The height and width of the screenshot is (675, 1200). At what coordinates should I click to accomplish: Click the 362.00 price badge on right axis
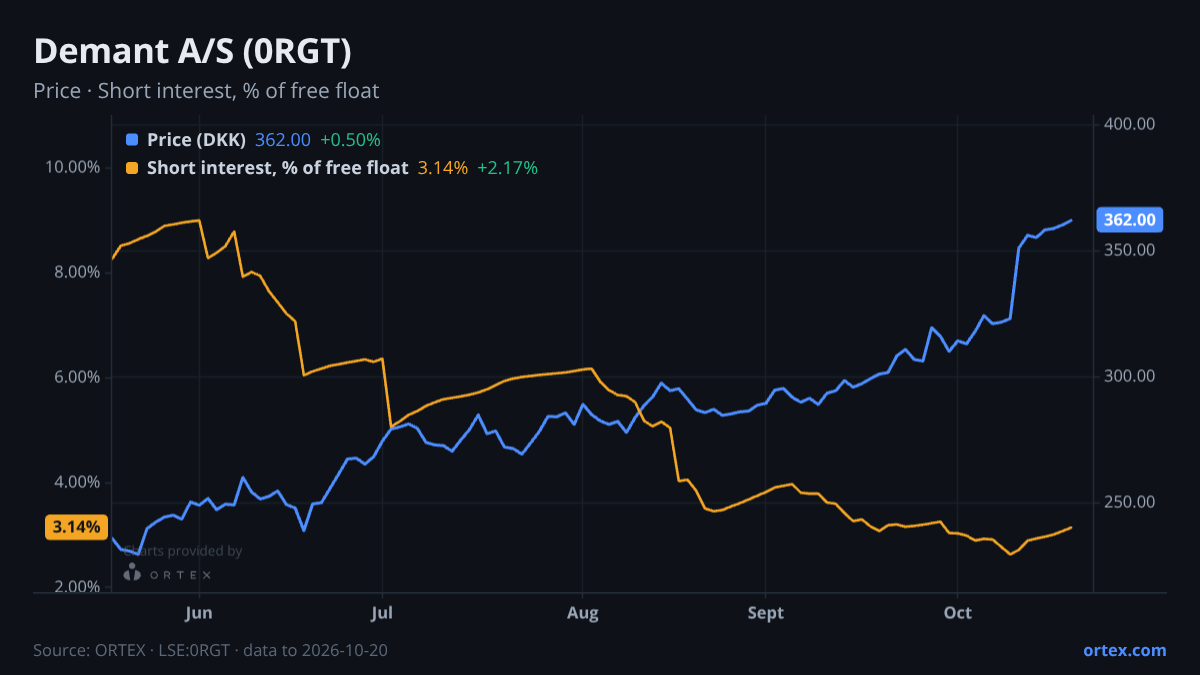click(1129, 220)
